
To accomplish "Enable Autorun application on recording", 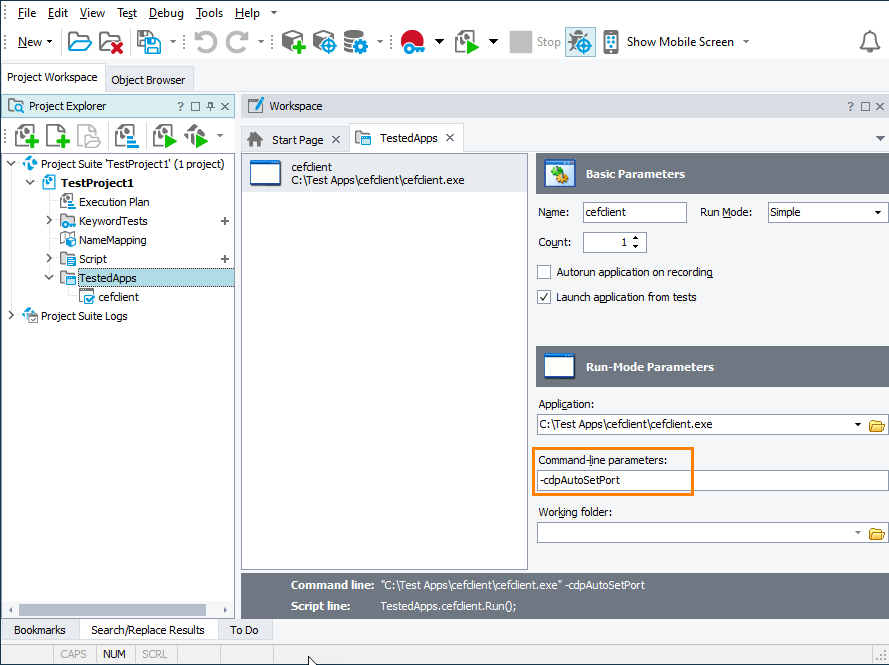I will (544, 272).
